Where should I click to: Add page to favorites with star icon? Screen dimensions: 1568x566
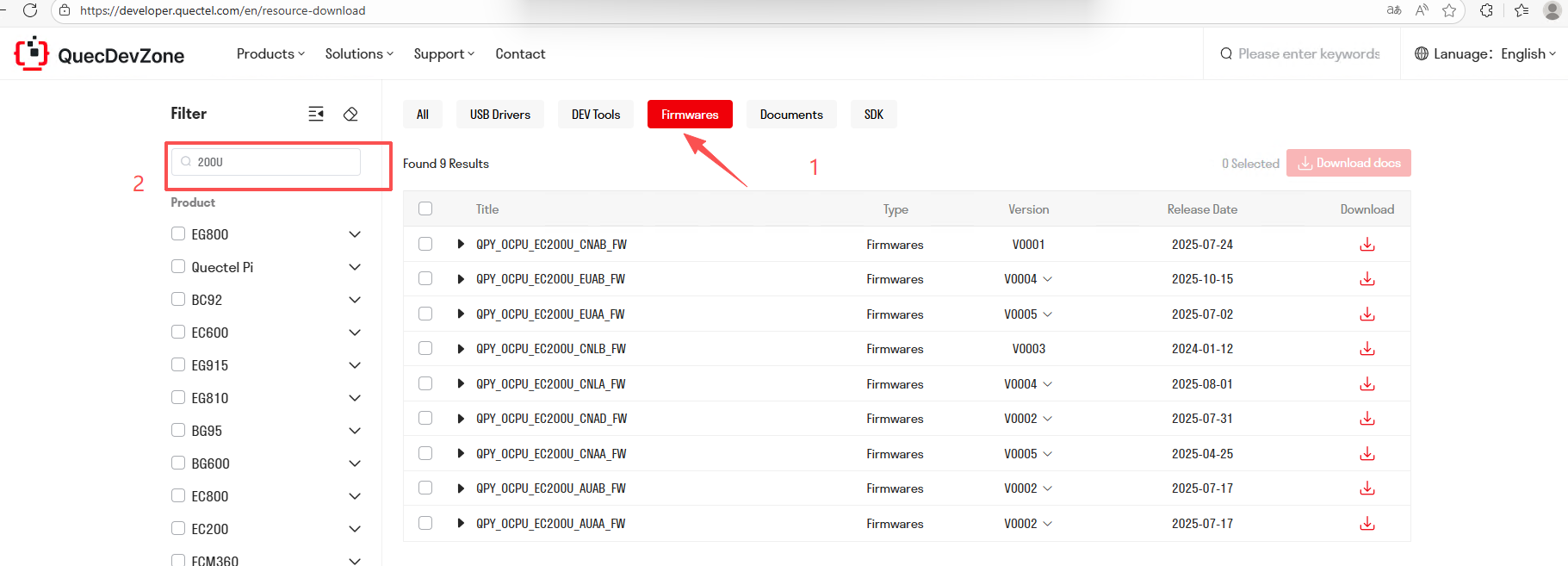[x=1449, y=10]
